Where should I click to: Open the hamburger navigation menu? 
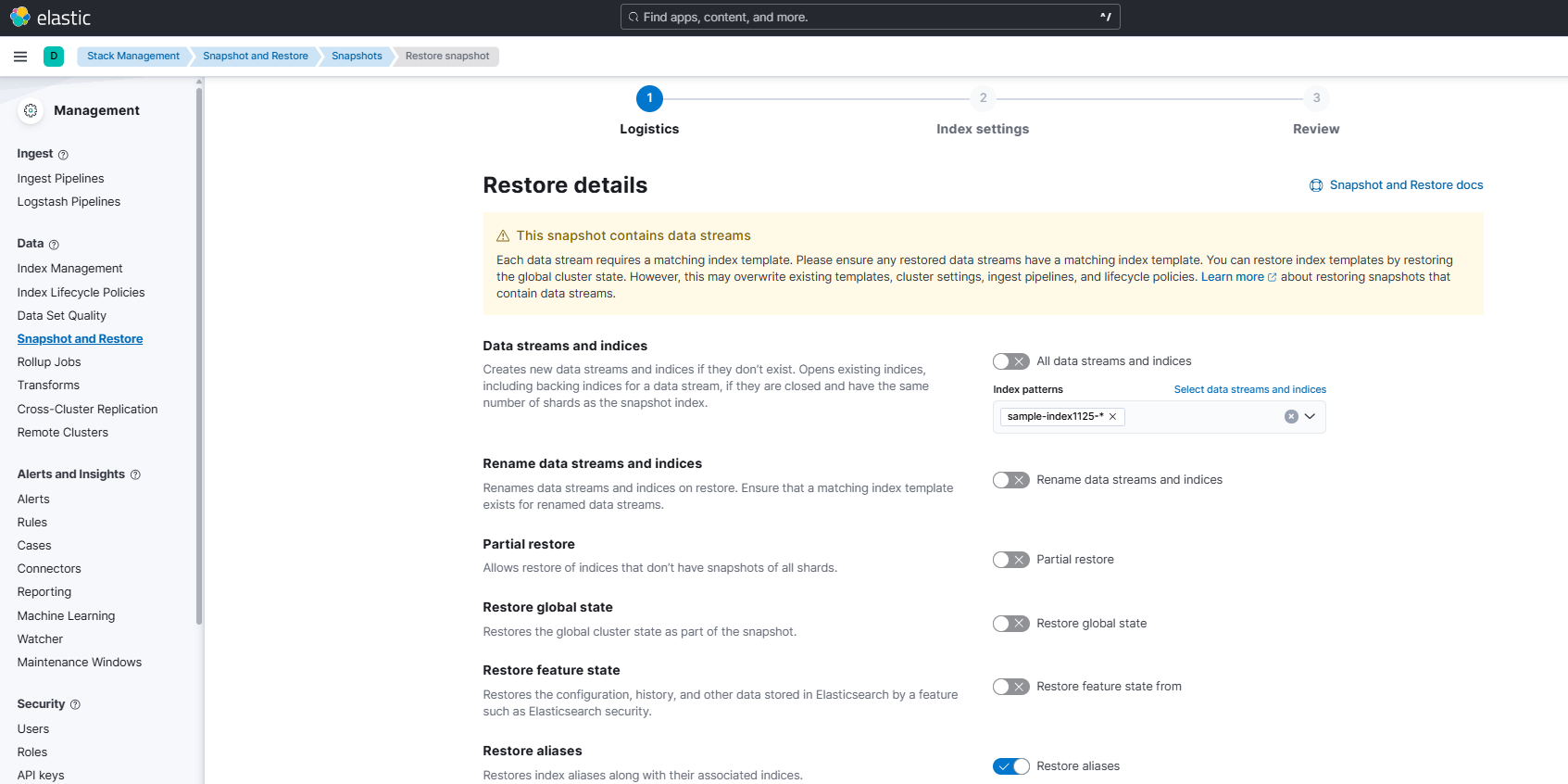[20, 57]
